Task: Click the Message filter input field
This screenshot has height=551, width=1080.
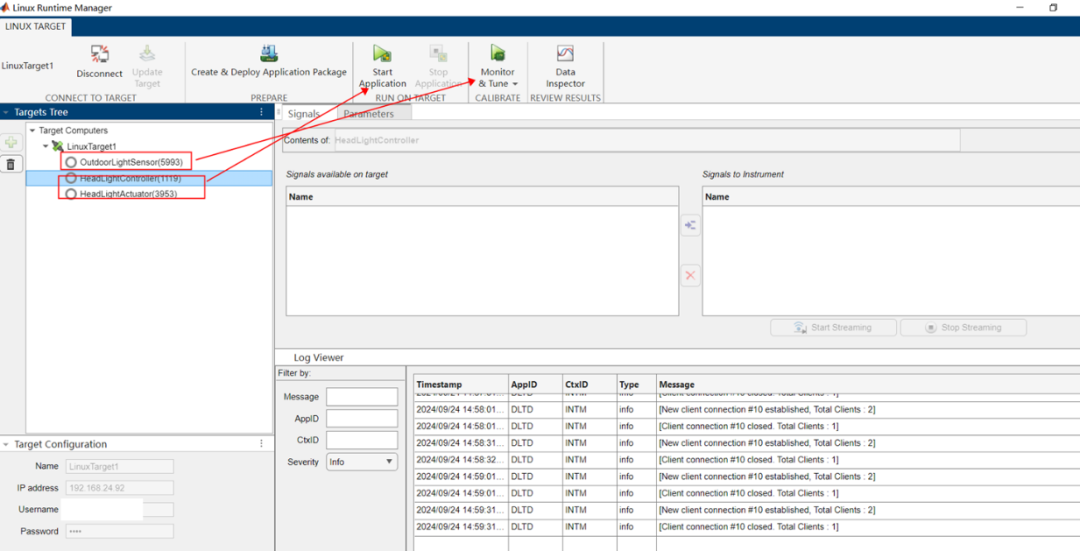Action: 362,397
